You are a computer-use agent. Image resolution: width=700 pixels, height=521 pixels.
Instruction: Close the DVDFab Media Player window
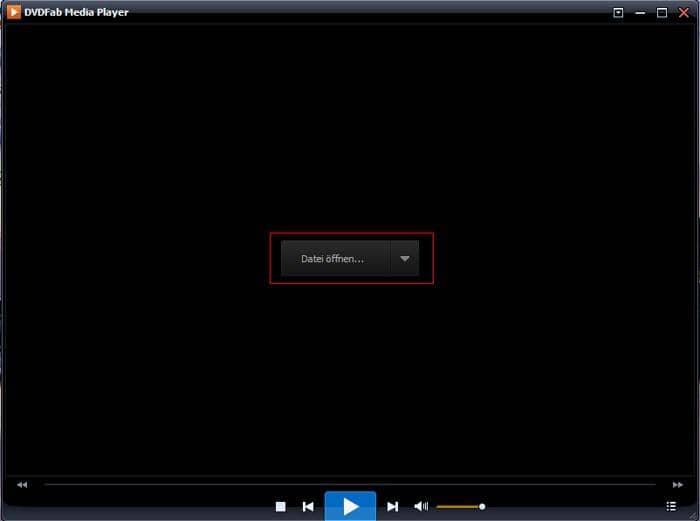(x=683, y=13)
